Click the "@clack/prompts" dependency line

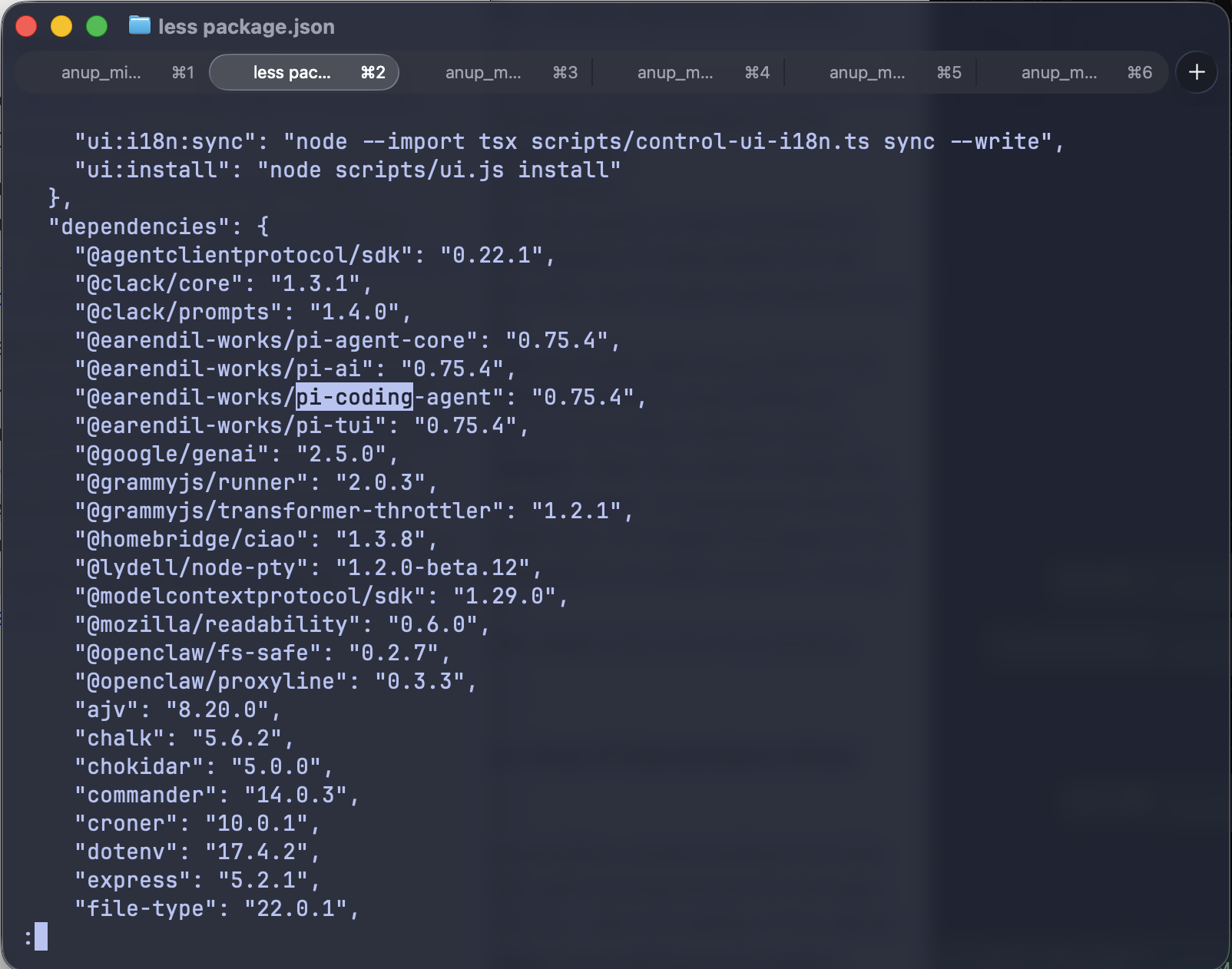(243, 312)
